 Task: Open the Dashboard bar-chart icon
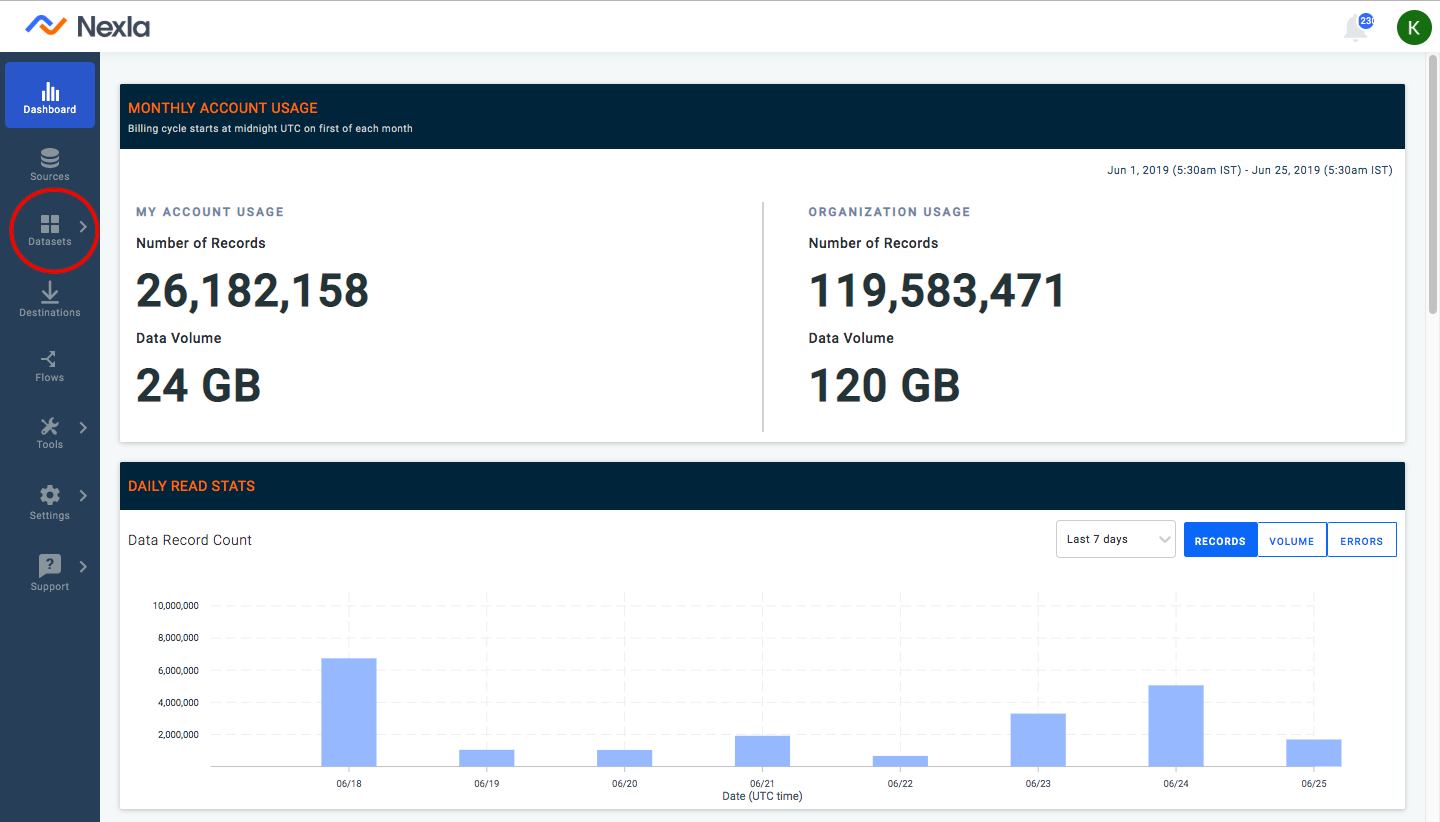(50, 91)
